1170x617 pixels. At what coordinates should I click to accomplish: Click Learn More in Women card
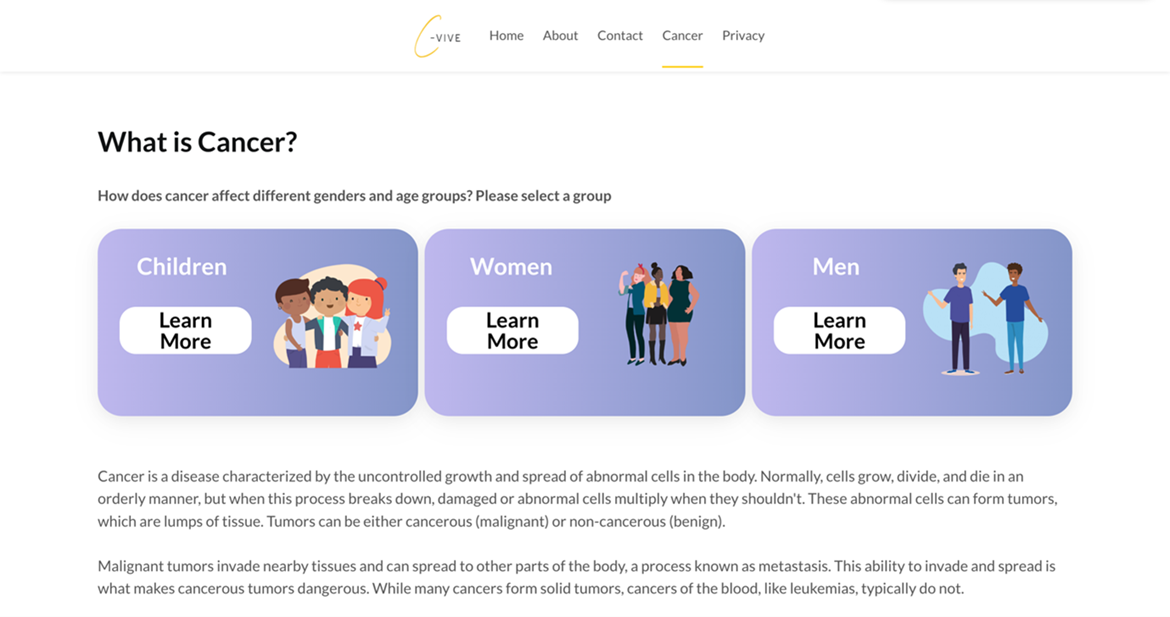[513, 331]
